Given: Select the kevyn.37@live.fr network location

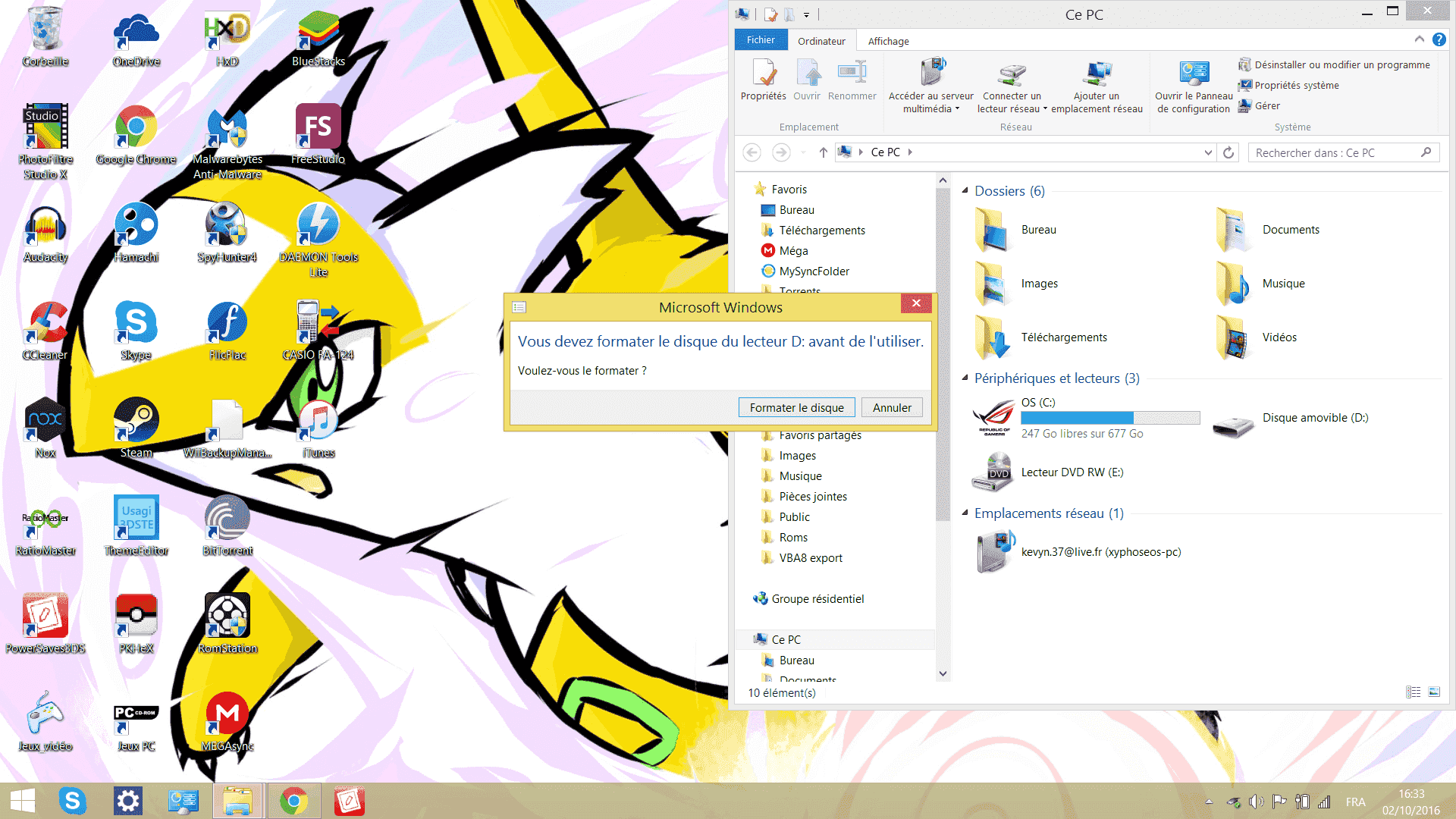Looking at the screenshot, I should [x=1078, y=552].
